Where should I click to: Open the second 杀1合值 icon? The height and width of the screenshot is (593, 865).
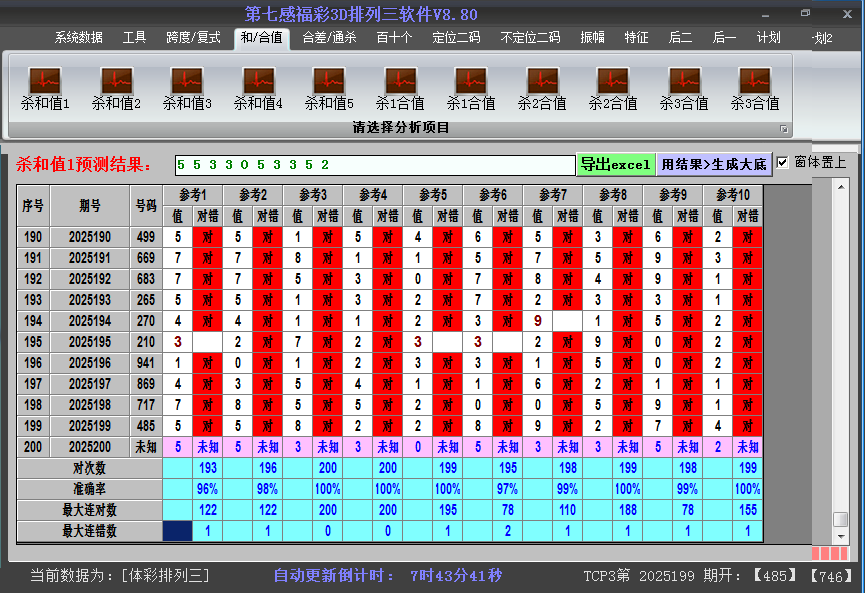point(471,88)
